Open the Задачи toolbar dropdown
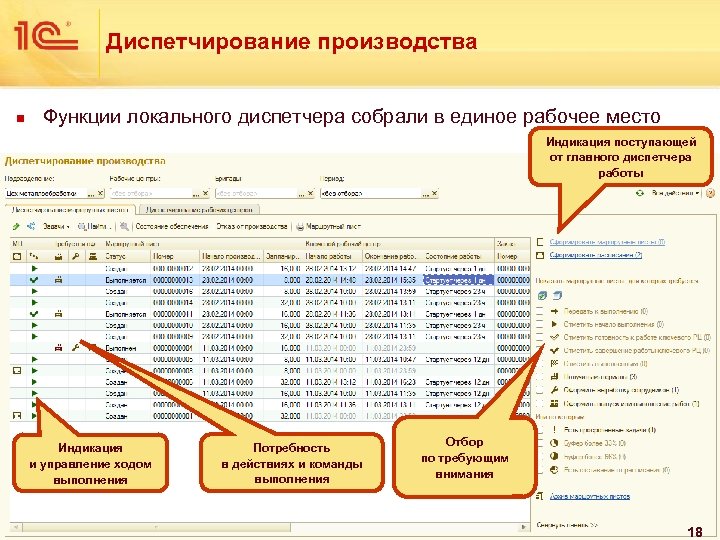The width and height of the screenshot is (720, 540). coord(56,226)
